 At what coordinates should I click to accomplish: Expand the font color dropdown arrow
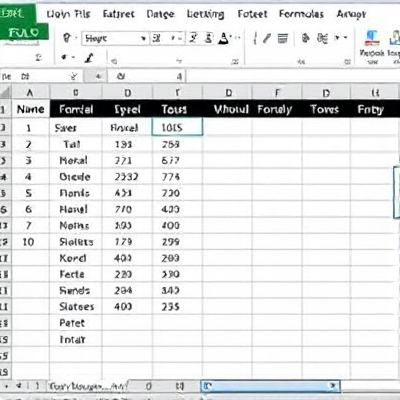pos(237,38)
